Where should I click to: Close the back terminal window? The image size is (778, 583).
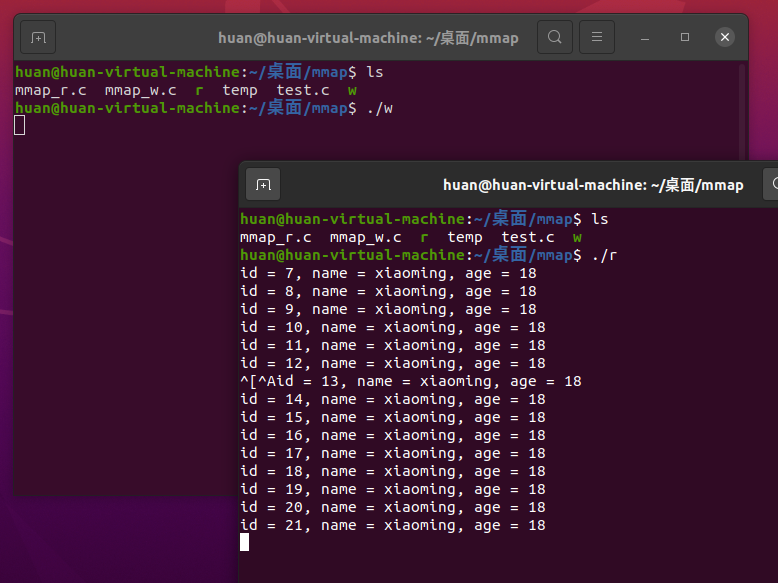(x=725, y=37)
